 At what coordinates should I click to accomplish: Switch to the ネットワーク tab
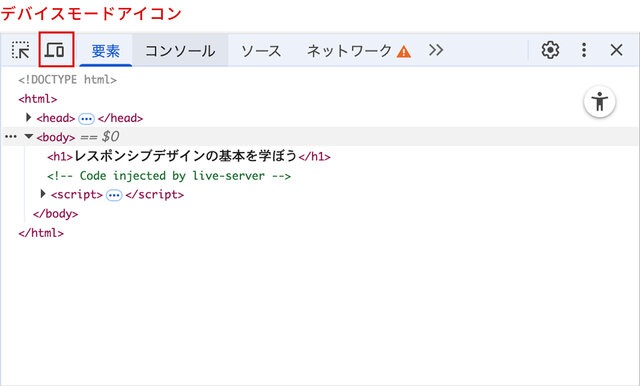(x=349, y=51)
